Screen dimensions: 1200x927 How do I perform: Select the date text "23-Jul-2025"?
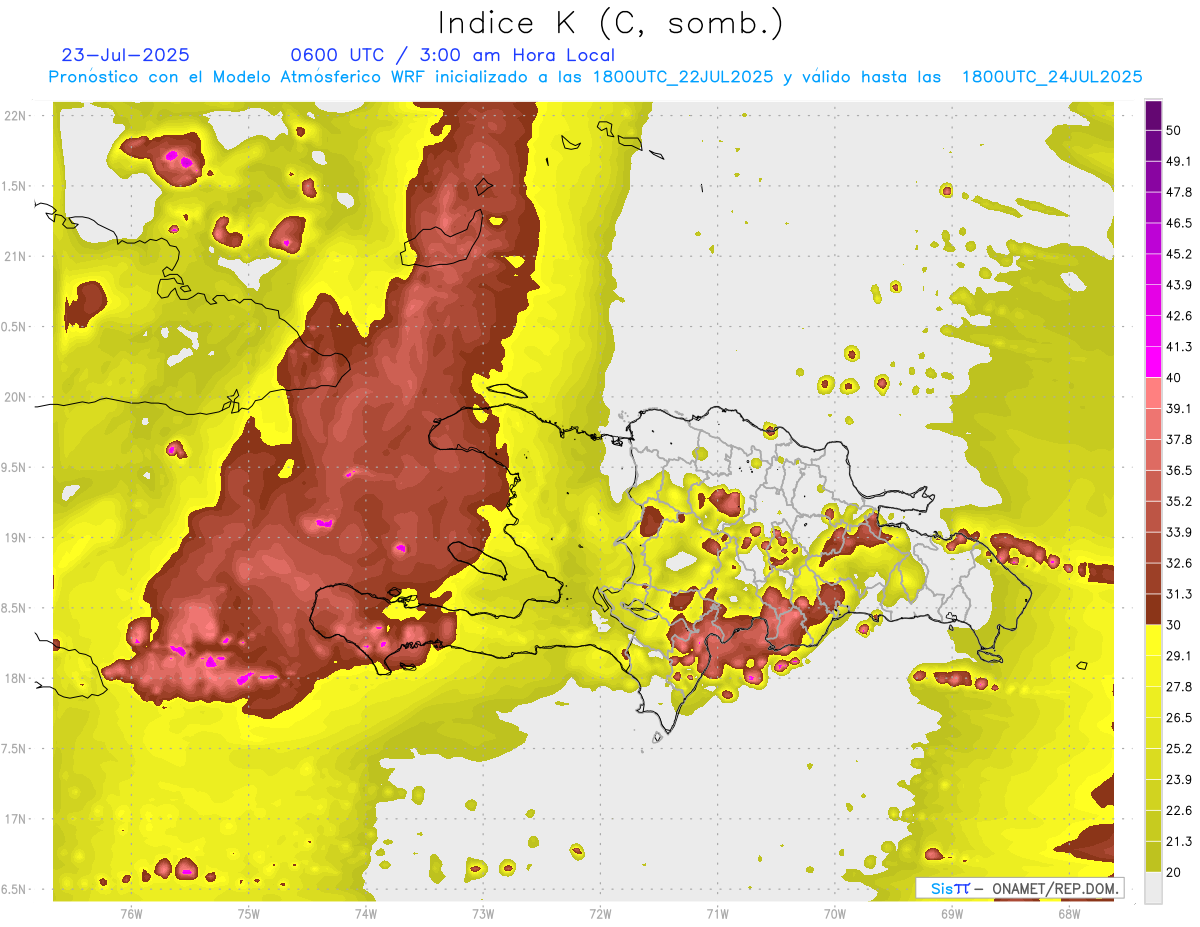125,55
